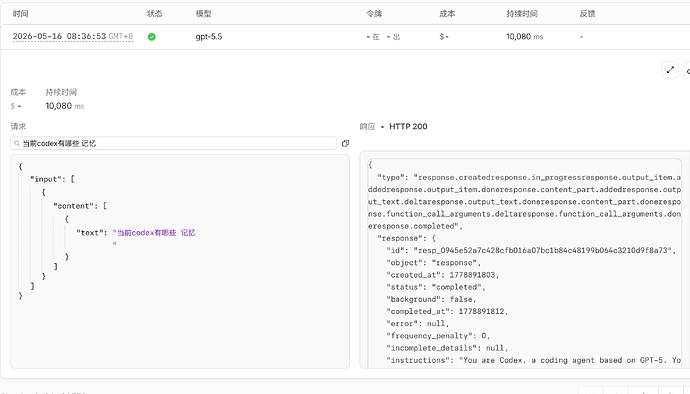Image resolution: width=690 pixels, height=394 pixels.
Task: Click the purple text value 当前codex有哪些 记忆
Action: [x=156, y=233]
